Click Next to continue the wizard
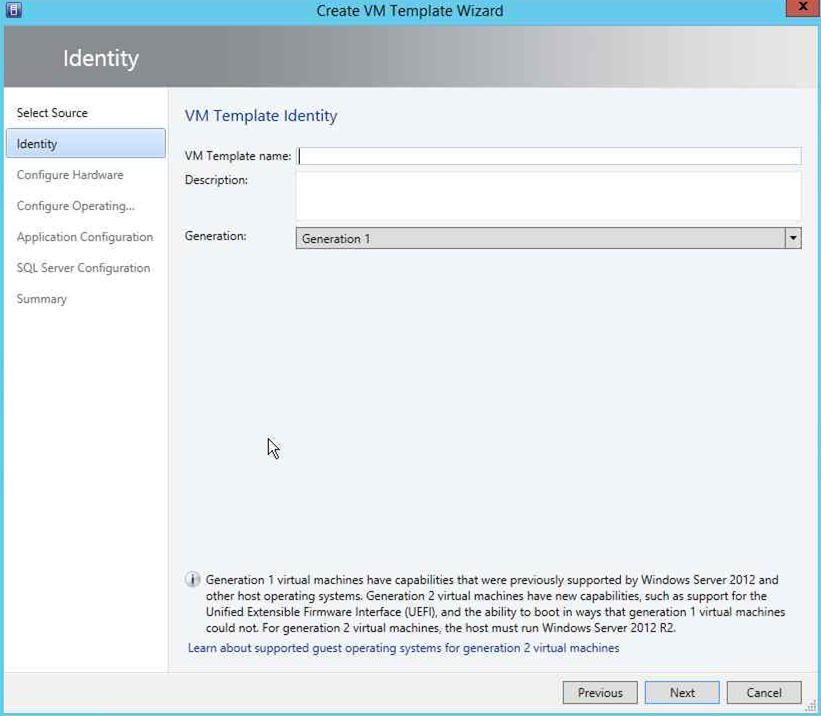 pos(682,693)
